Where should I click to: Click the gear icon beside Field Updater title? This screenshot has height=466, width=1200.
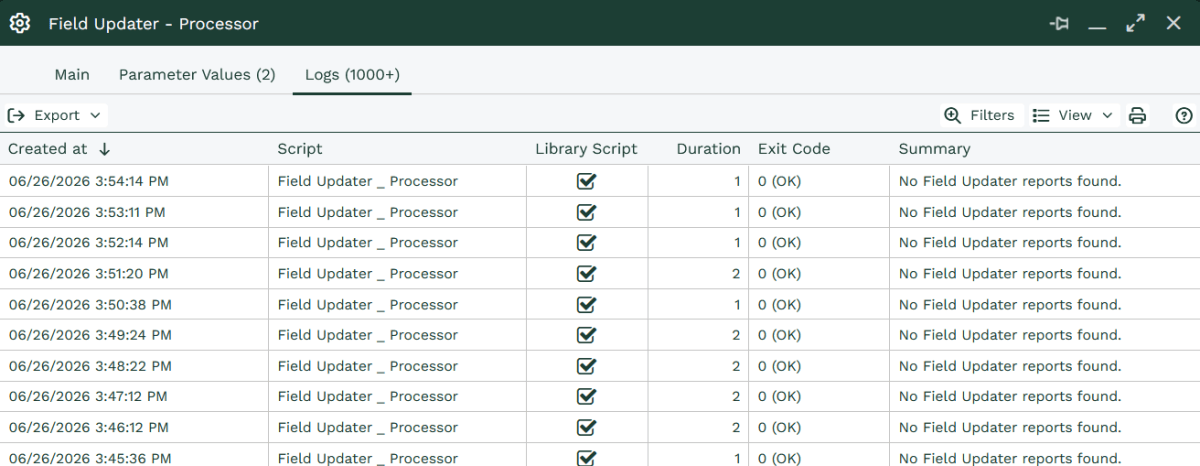pyautogui.click(x=20, y=23)
